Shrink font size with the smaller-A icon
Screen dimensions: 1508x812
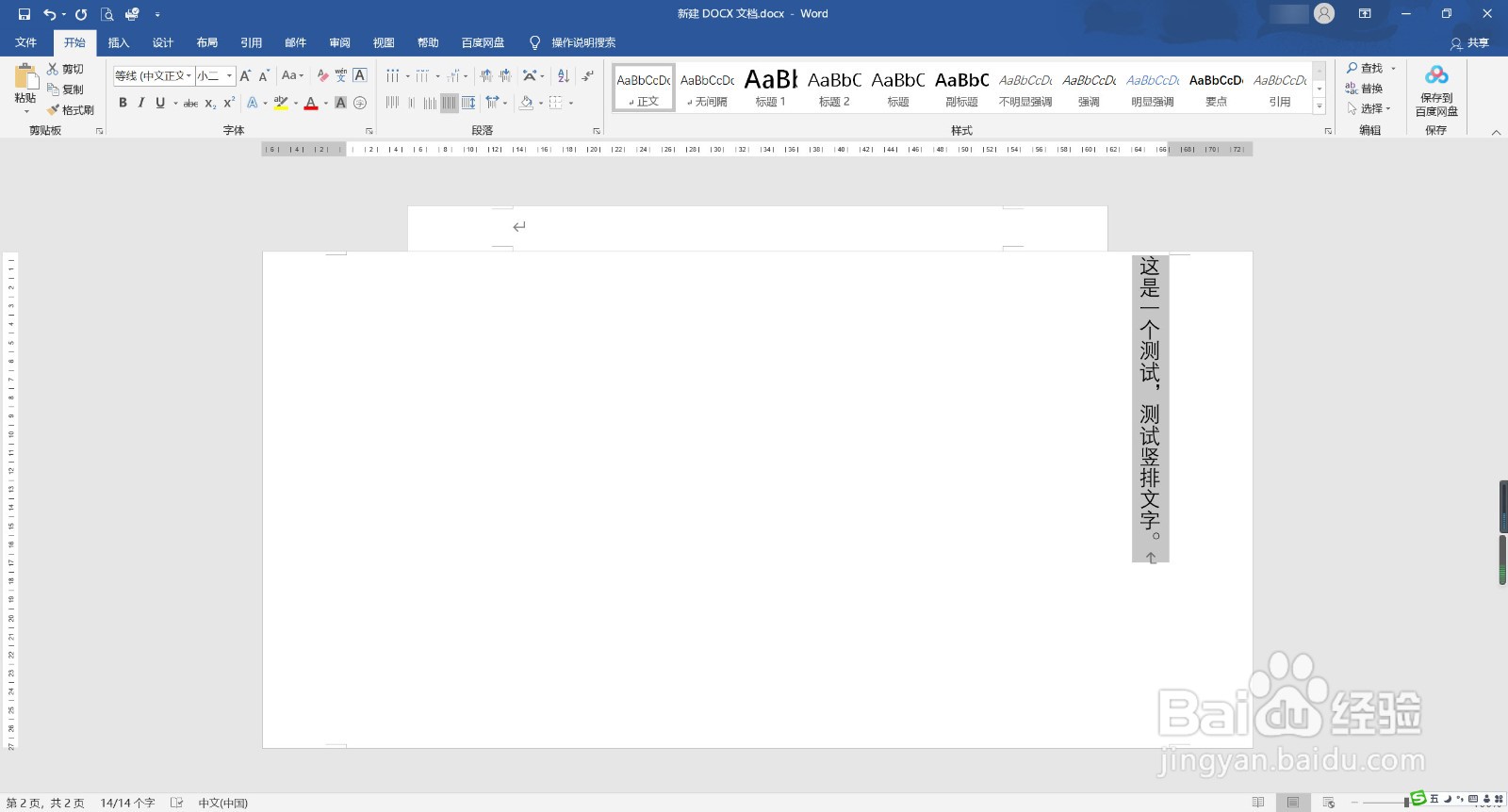click(264, 75)
